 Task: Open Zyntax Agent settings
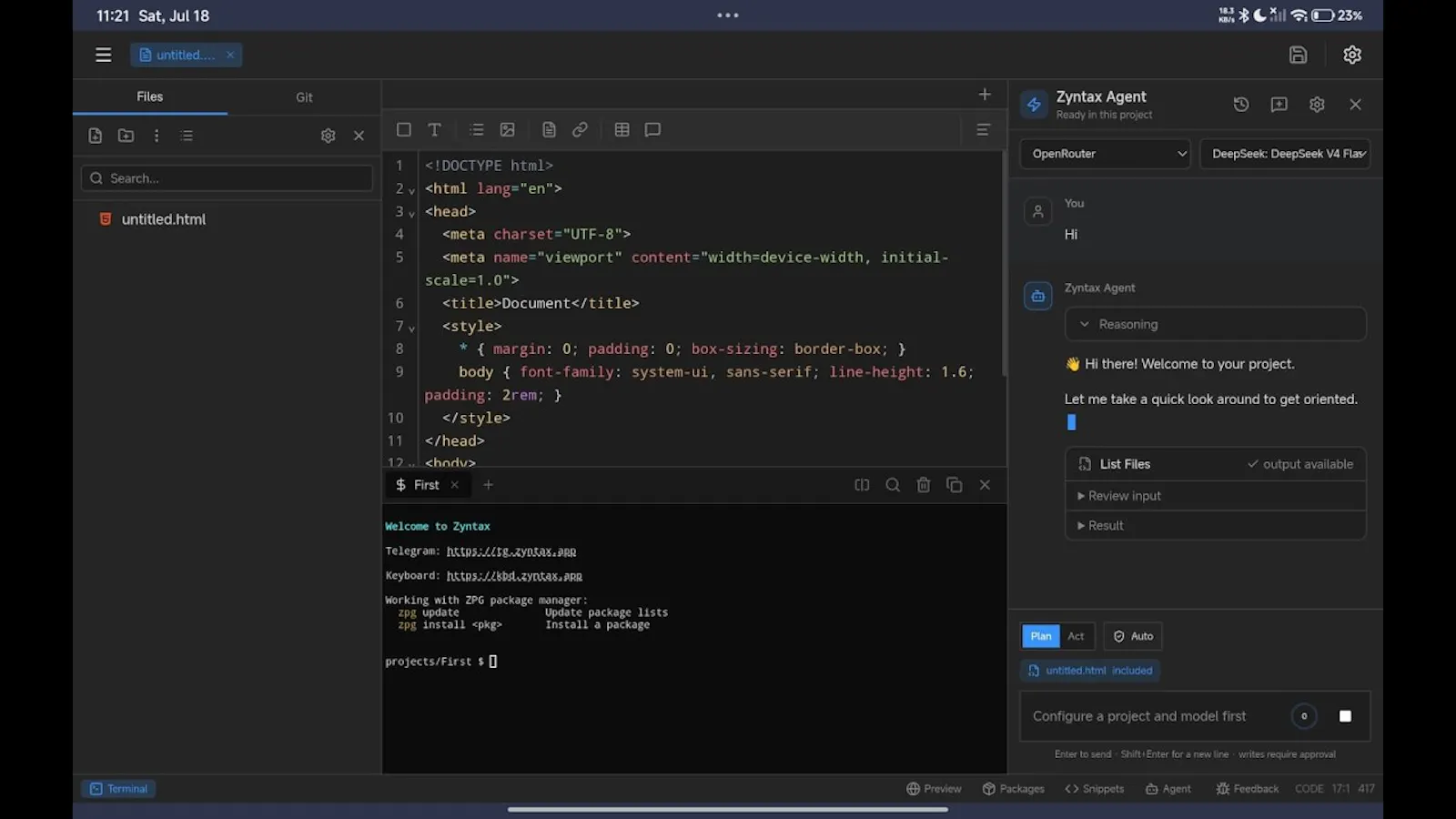tap(1317, 105)
